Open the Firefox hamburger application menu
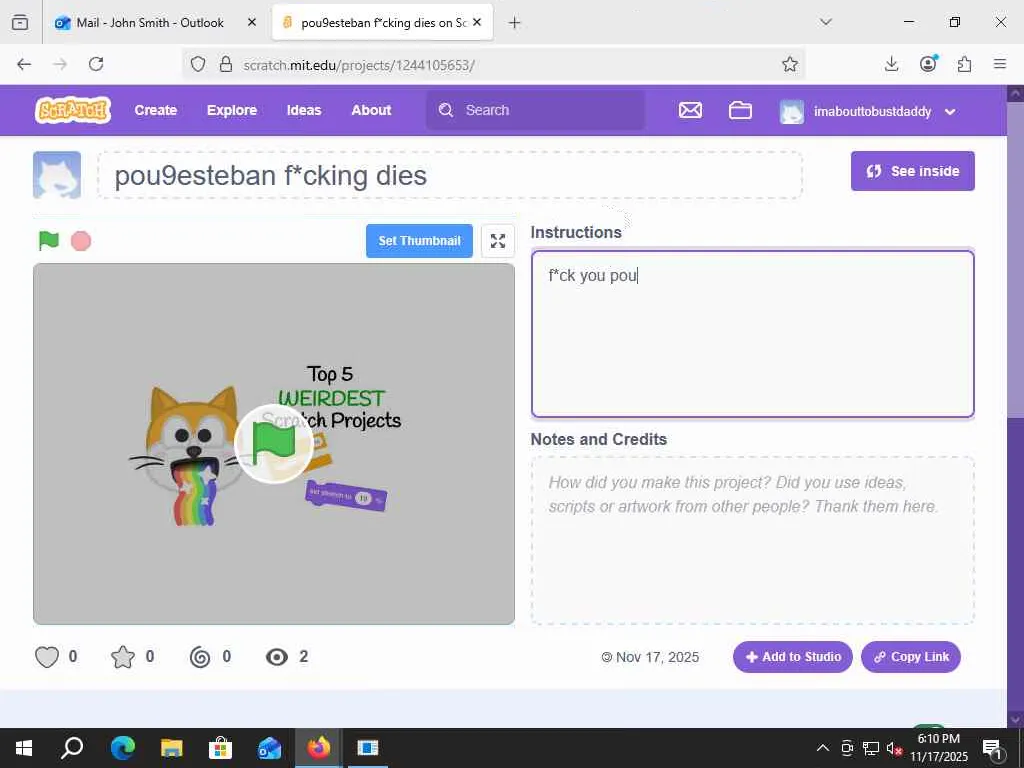Viewport: 1024px width, 768px height. click(1000, 64)
